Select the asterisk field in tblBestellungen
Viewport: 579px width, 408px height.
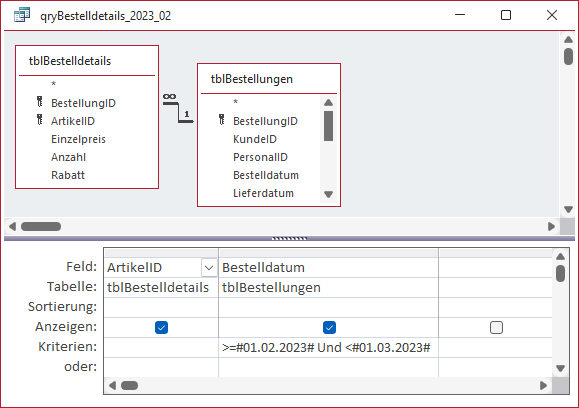(236, 102)
